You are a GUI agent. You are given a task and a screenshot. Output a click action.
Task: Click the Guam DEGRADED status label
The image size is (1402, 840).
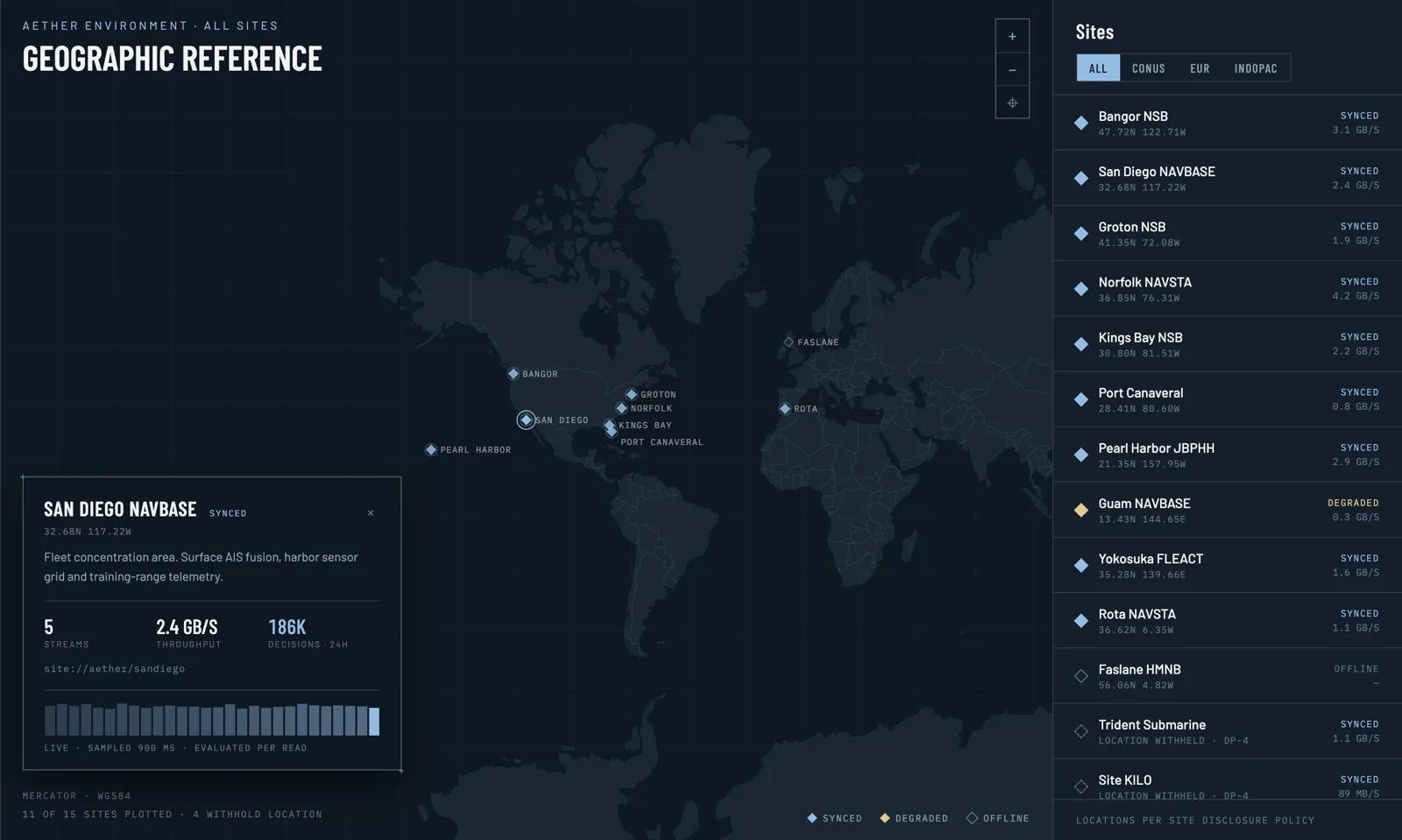tap(1353, 503)
